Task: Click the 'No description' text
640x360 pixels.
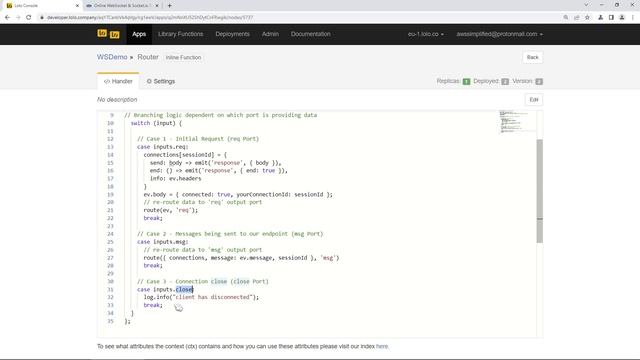Action: tap(117, 100)
